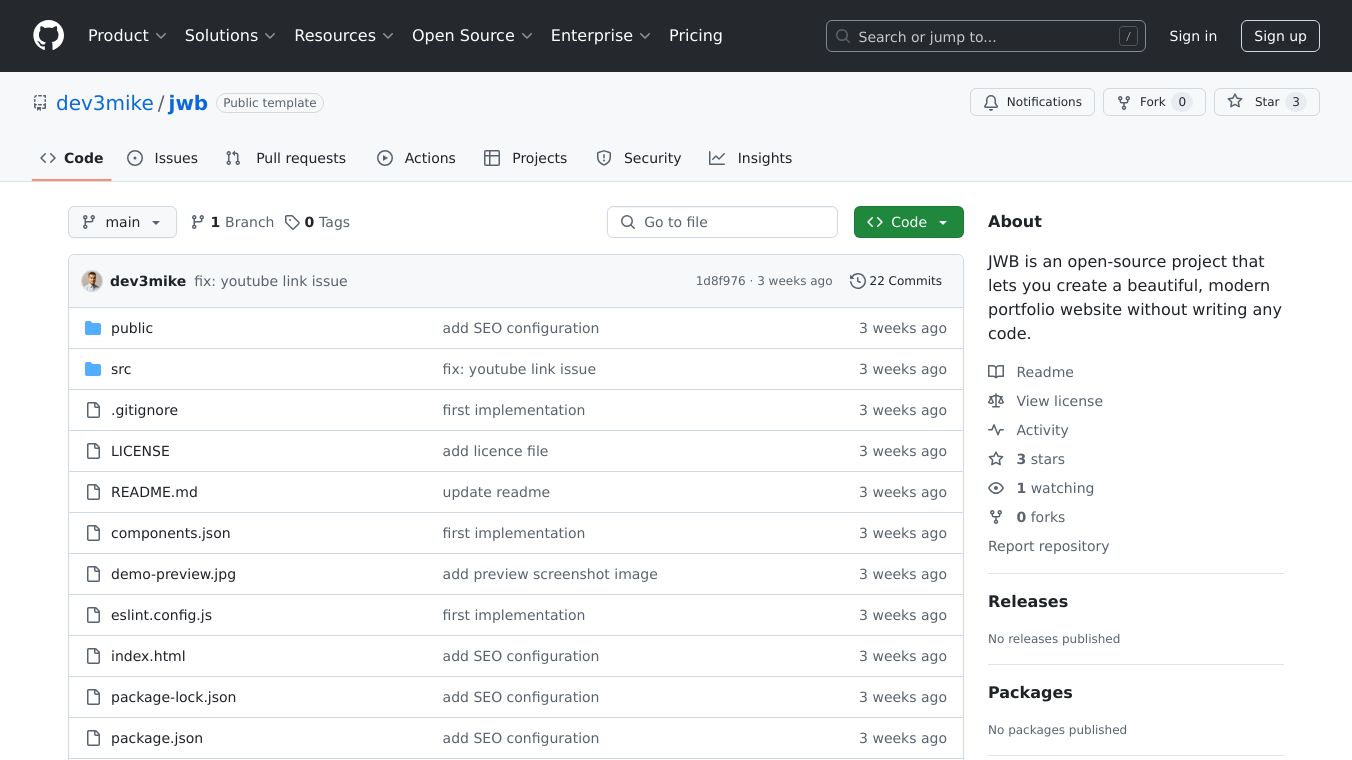1352x760 pixels.
Task: Switch to the Issues tab
Action: (163, 158)
